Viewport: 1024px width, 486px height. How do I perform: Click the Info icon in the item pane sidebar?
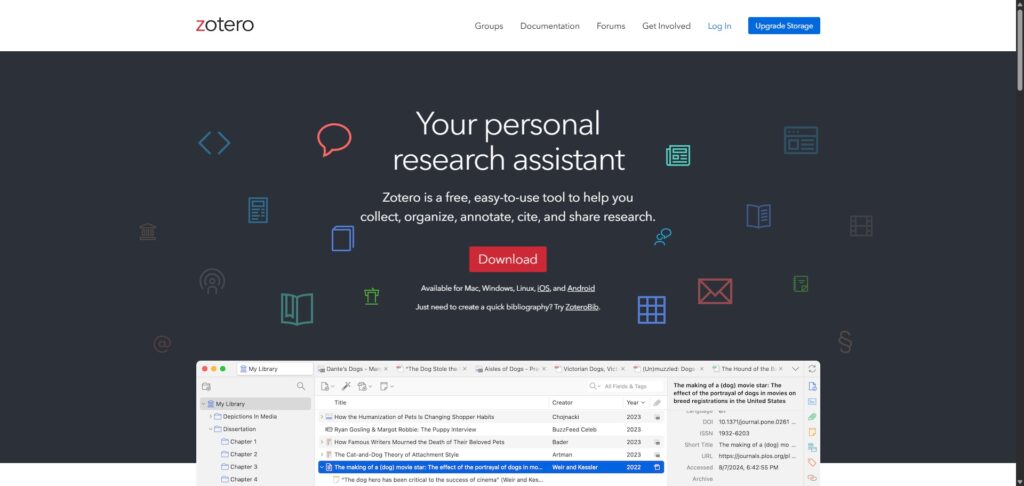coord(812,387)
